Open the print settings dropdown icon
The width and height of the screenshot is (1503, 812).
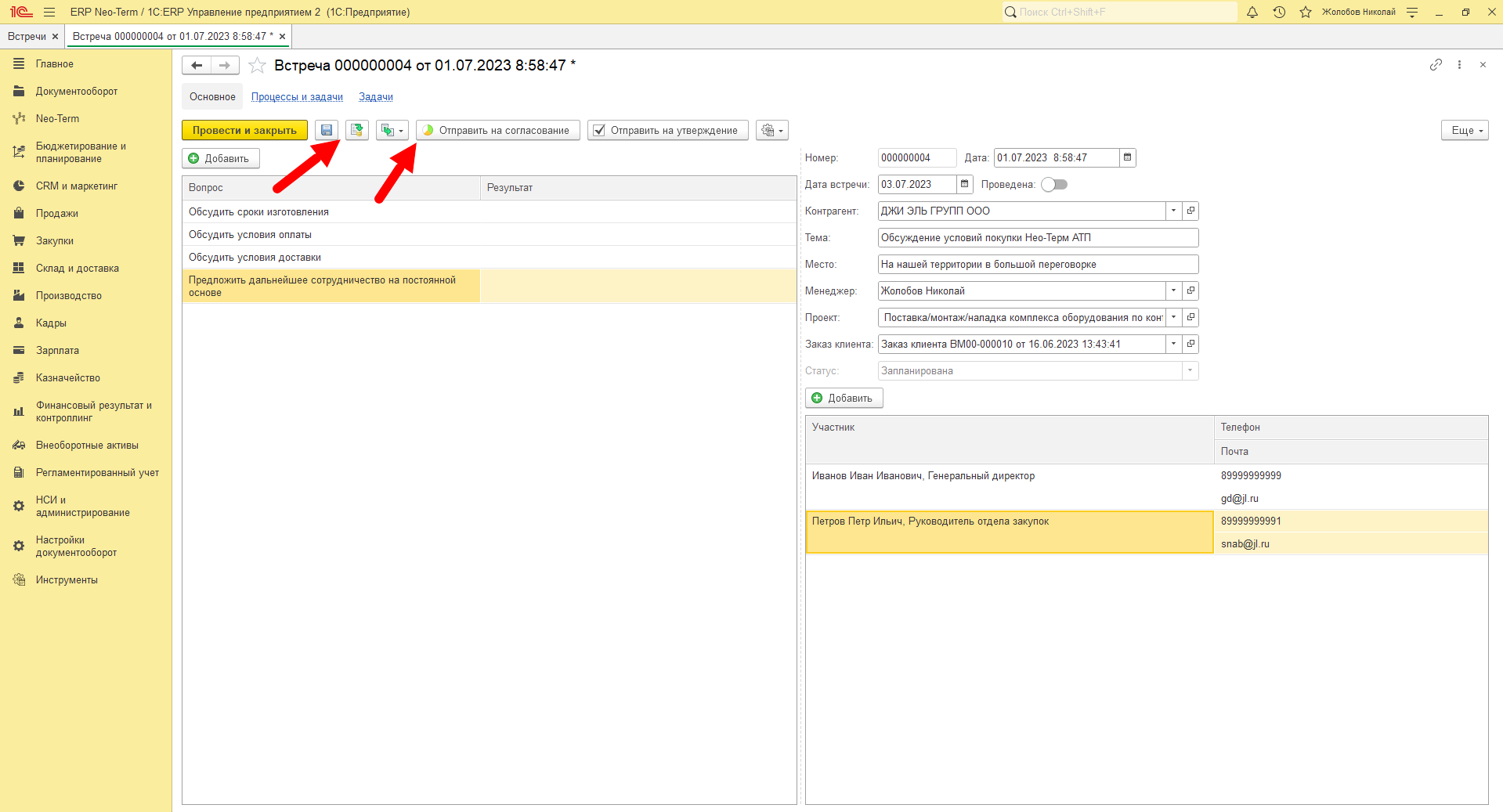[x=772, y=130]
